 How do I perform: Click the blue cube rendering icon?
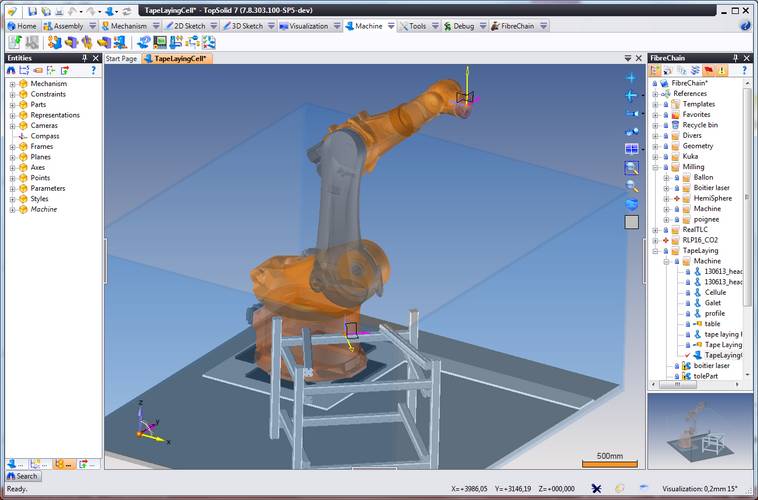point(631,205)
